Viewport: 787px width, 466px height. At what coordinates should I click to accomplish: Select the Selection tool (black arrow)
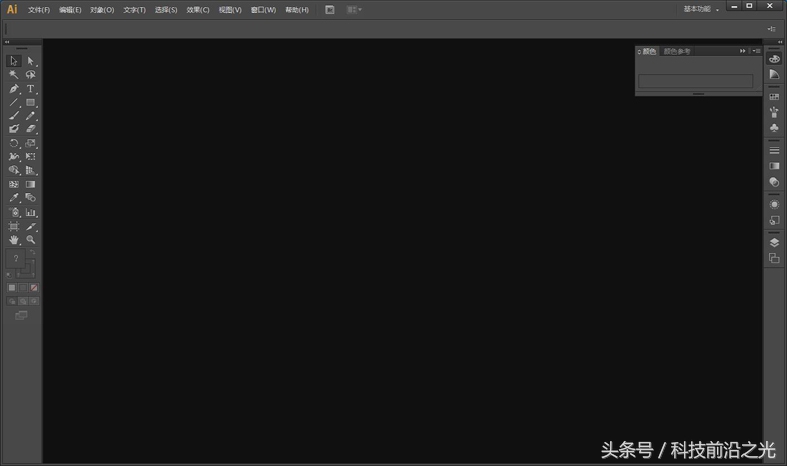[x=14, y=61]
